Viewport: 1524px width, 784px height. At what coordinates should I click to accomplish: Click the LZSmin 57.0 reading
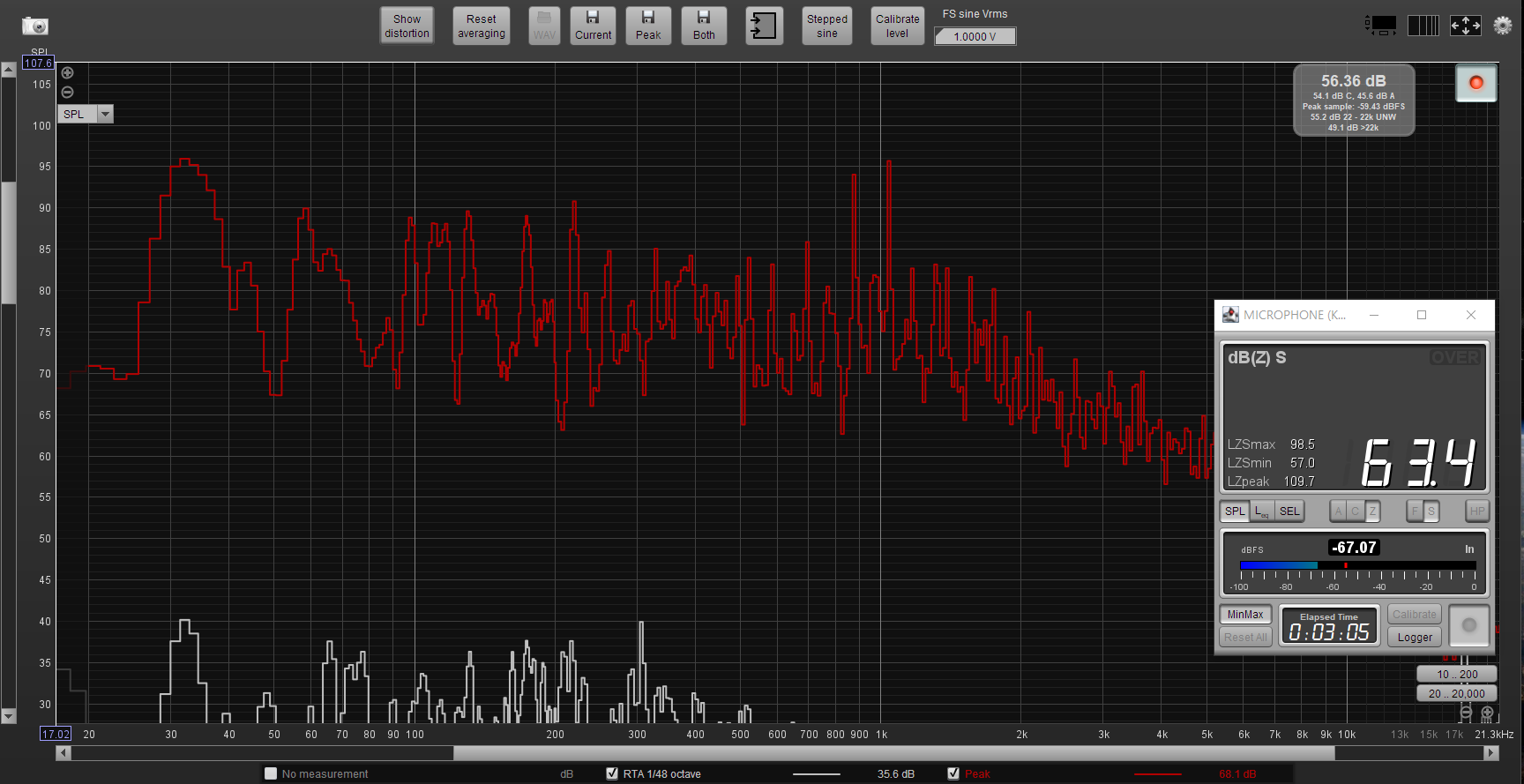[x=1271, y=463]
